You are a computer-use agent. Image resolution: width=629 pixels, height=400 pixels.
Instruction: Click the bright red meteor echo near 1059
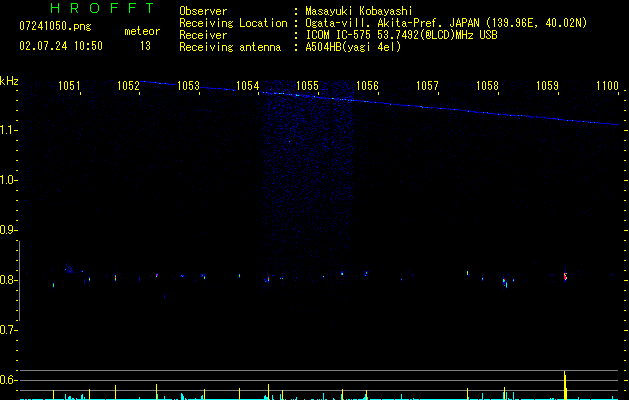[x=565, y=276]
